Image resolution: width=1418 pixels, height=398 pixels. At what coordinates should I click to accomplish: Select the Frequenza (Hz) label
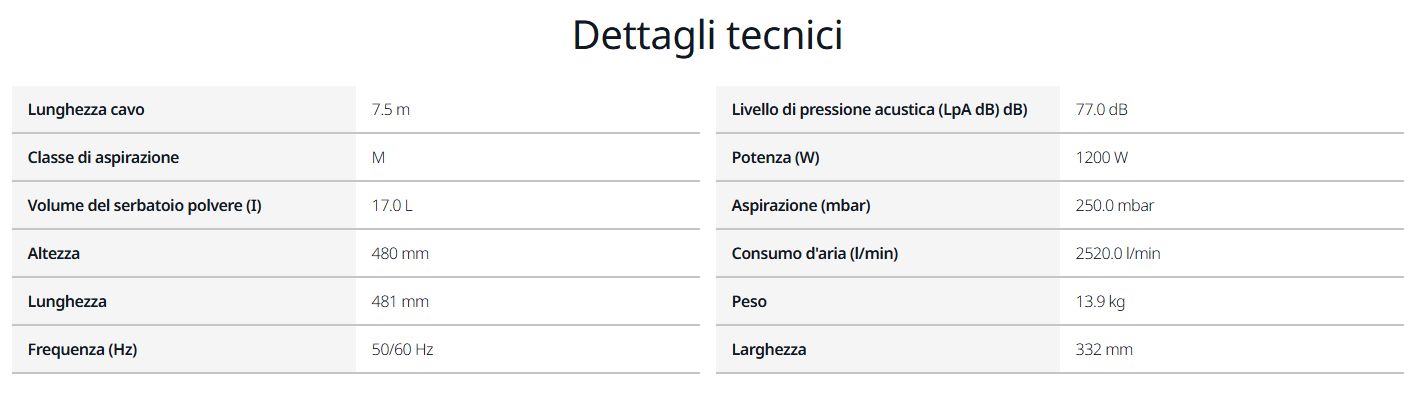82,349
